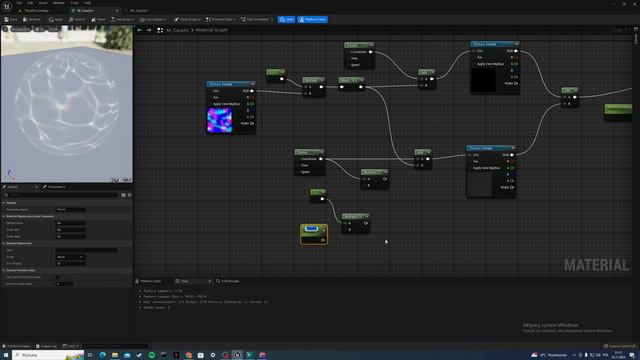Toggle the Platform Stats toolbar button

coord(313,20)
